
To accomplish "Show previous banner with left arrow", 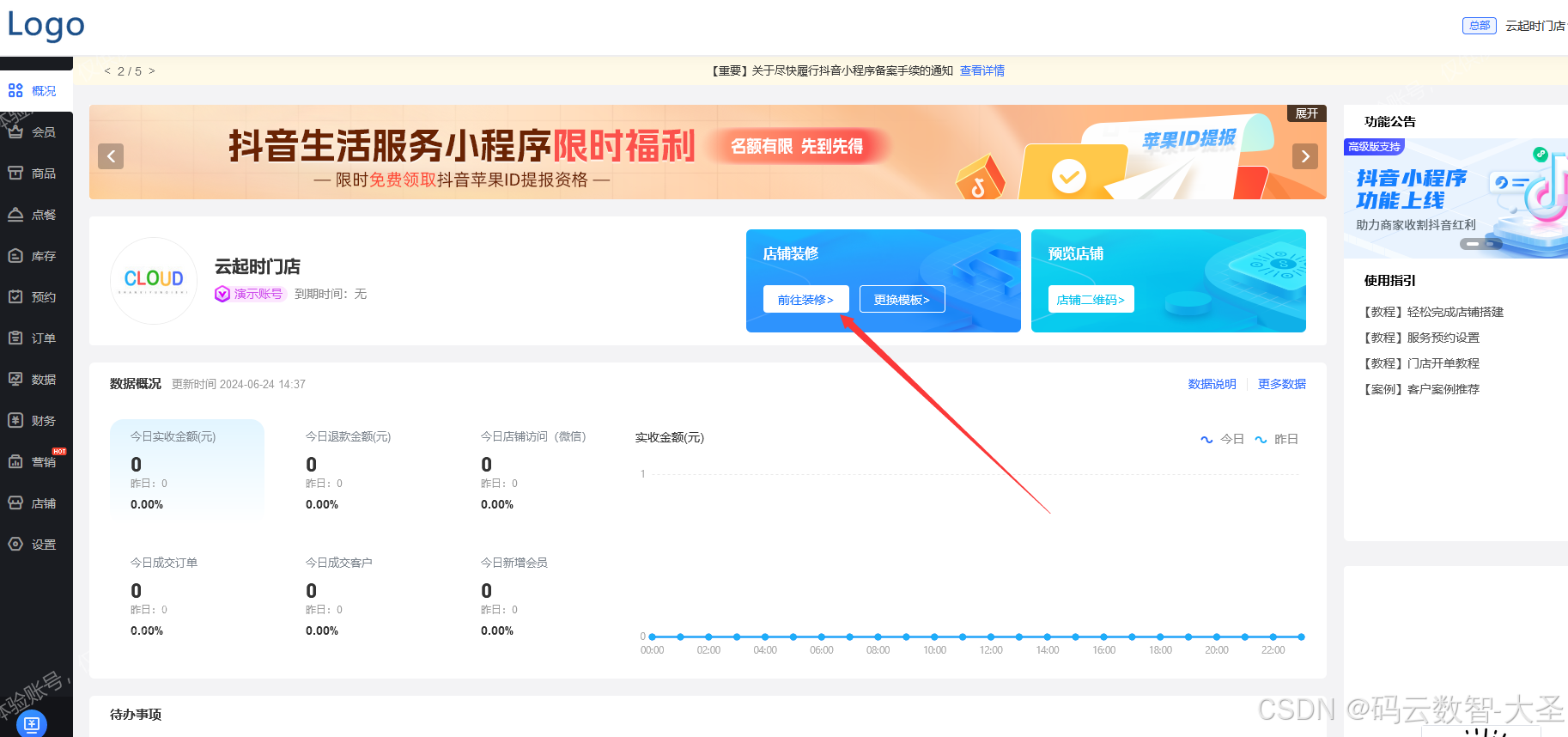I will point(111,155).
